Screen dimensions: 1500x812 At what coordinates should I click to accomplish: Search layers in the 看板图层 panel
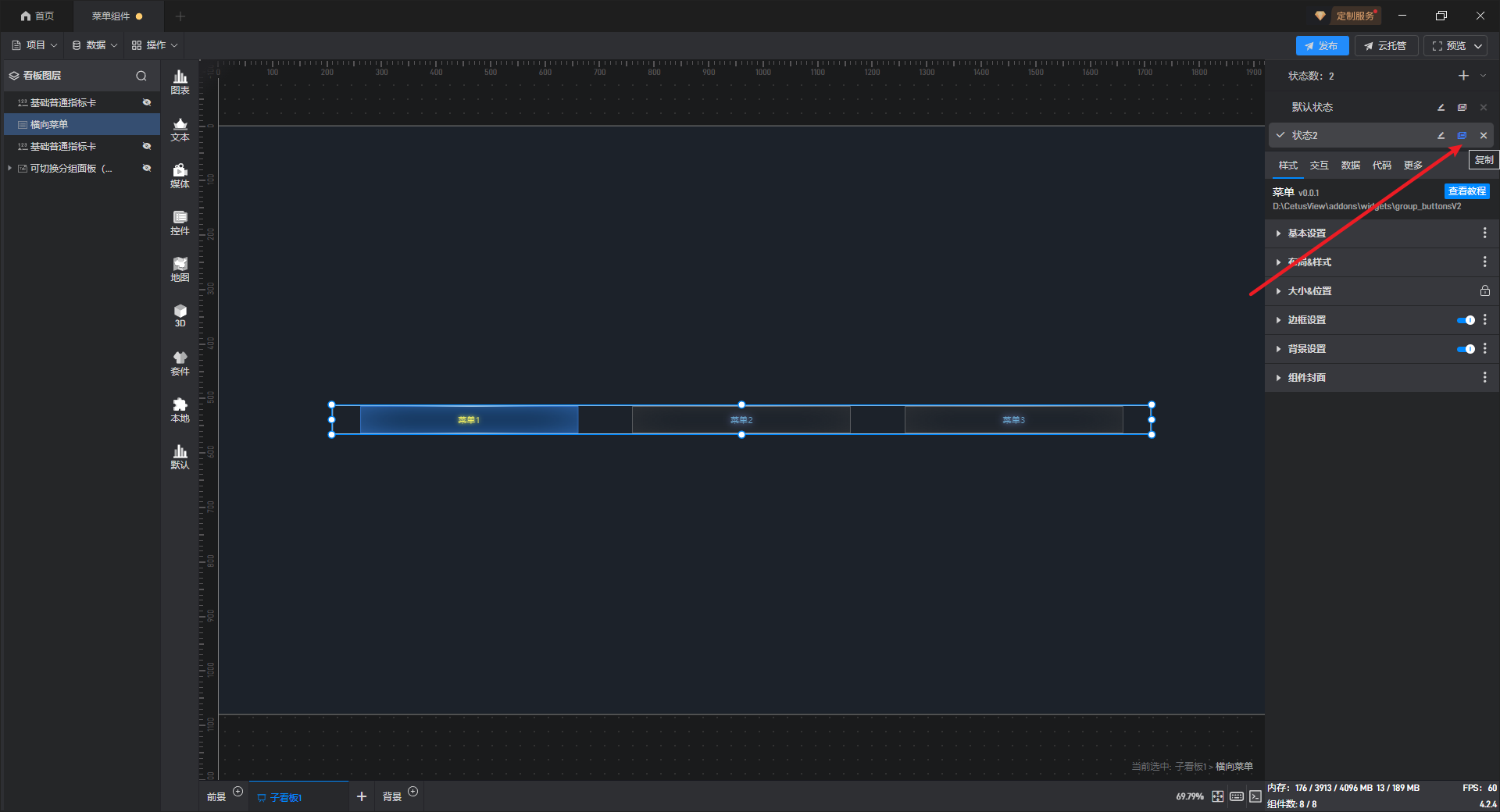[x=141, y=76]
